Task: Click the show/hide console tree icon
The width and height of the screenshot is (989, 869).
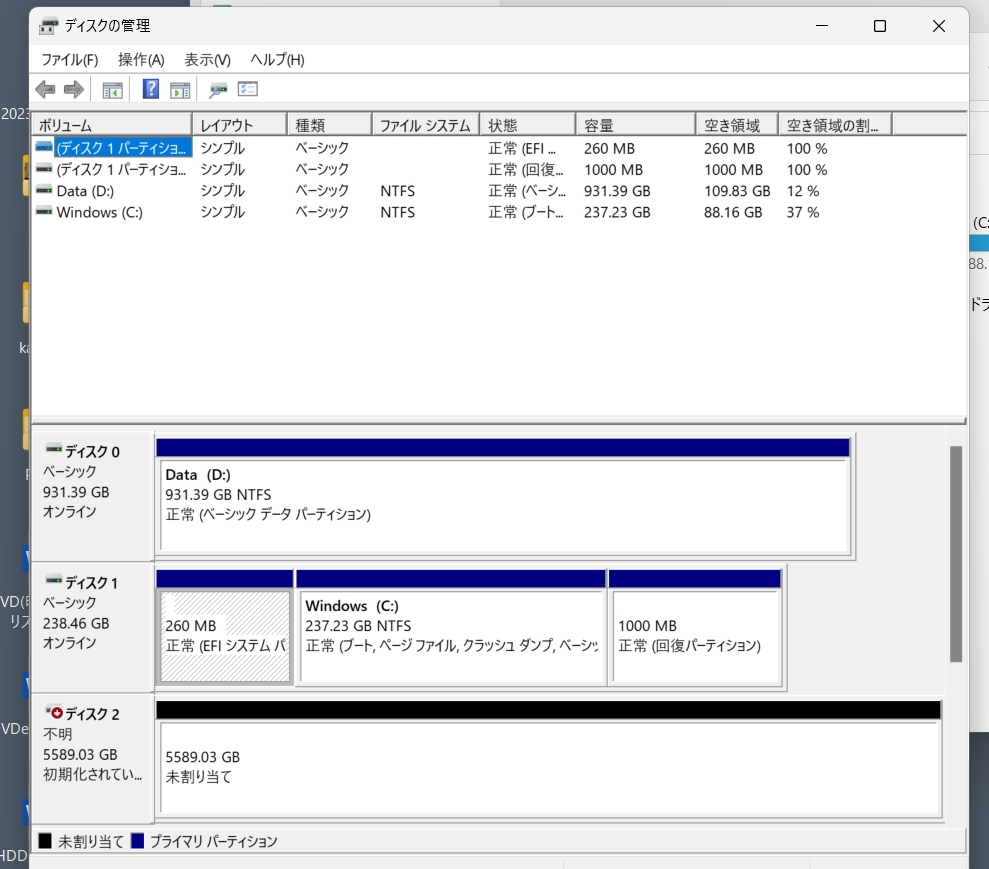Action: tap(112, 90)
